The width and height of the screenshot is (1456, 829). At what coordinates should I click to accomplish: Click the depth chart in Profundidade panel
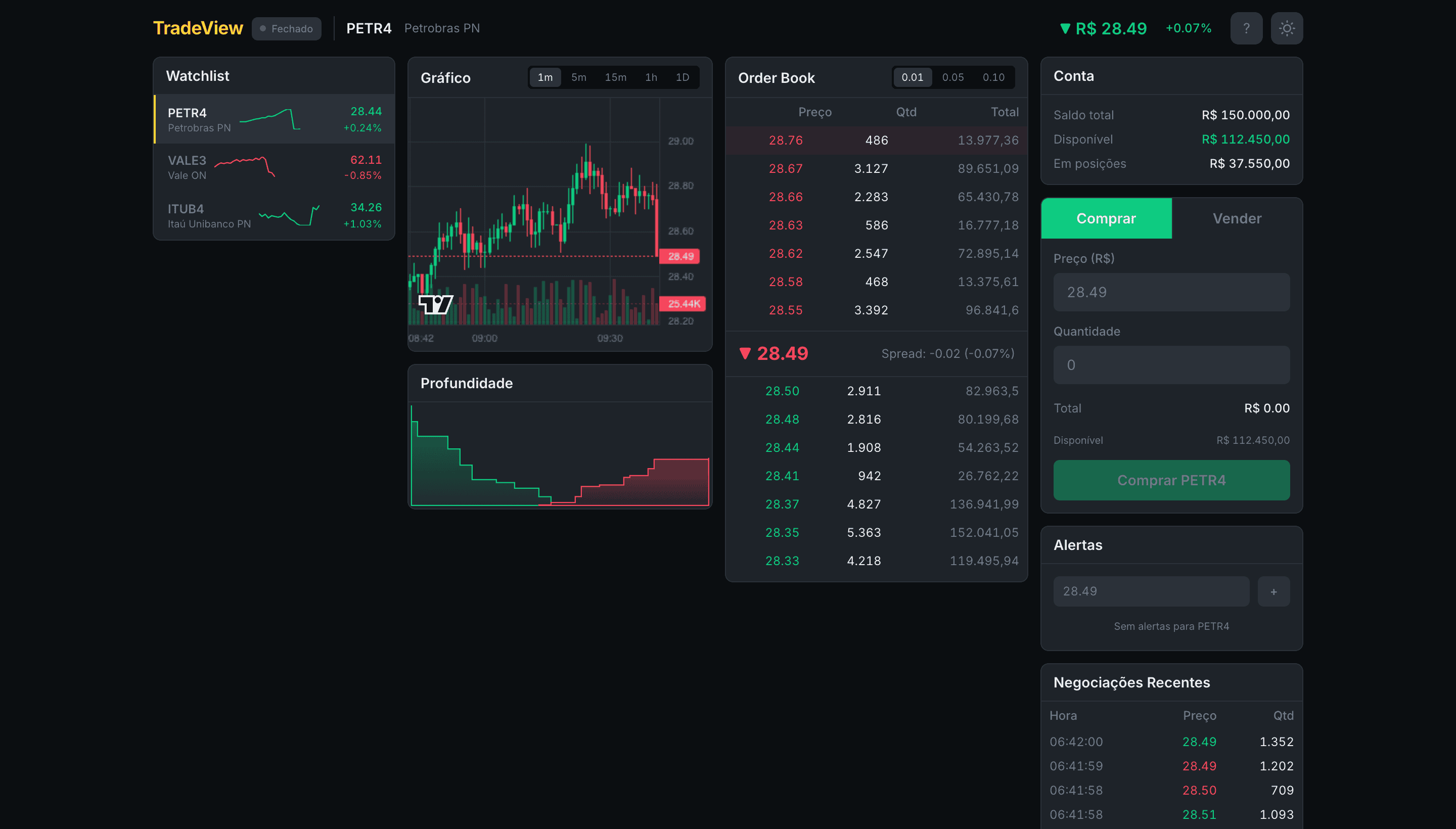click(x=560, y=455)
